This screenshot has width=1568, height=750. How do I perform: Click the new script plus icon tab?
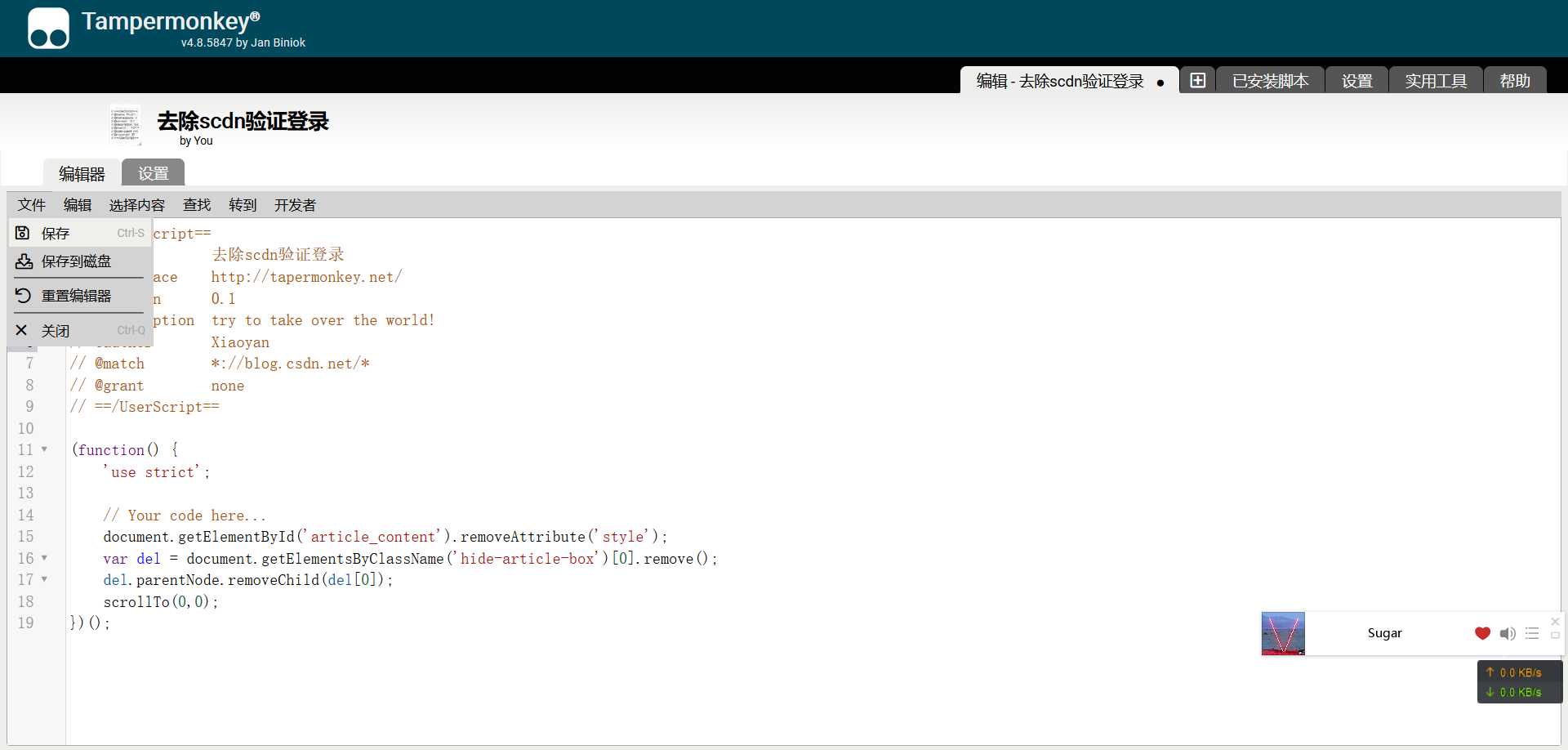click(x=1197, y=80)
